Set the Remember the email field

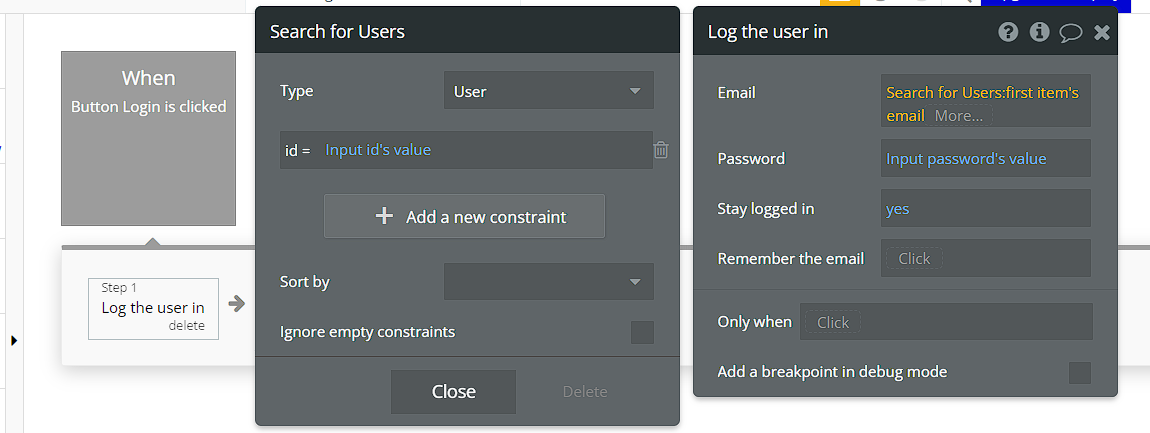(x=986, y=258)
